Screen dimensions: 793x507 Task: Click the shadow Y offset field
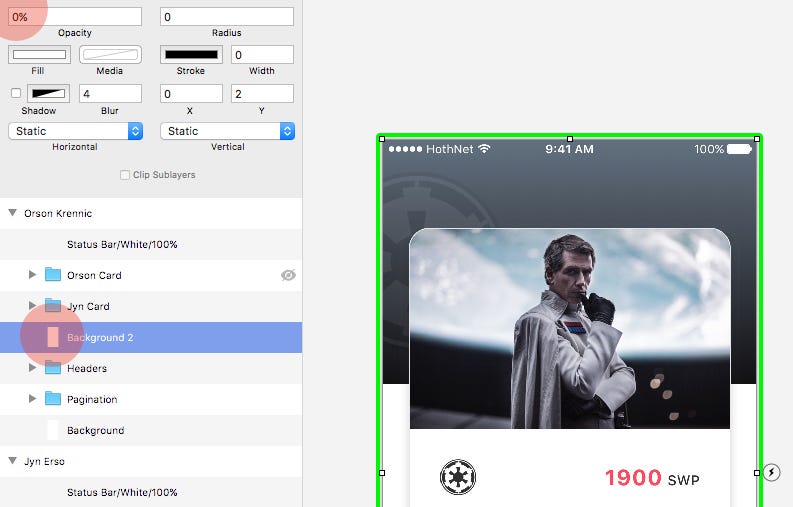pyautogui.click(x=262, y=94)
